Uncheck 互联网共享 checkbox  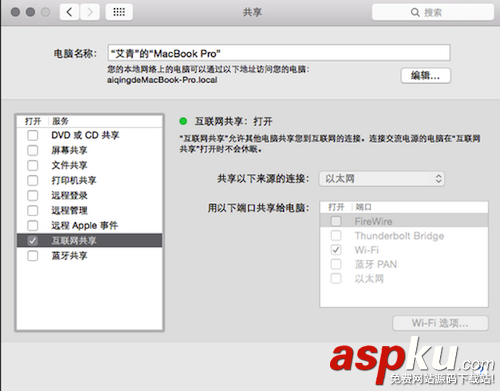click(33, 240)
